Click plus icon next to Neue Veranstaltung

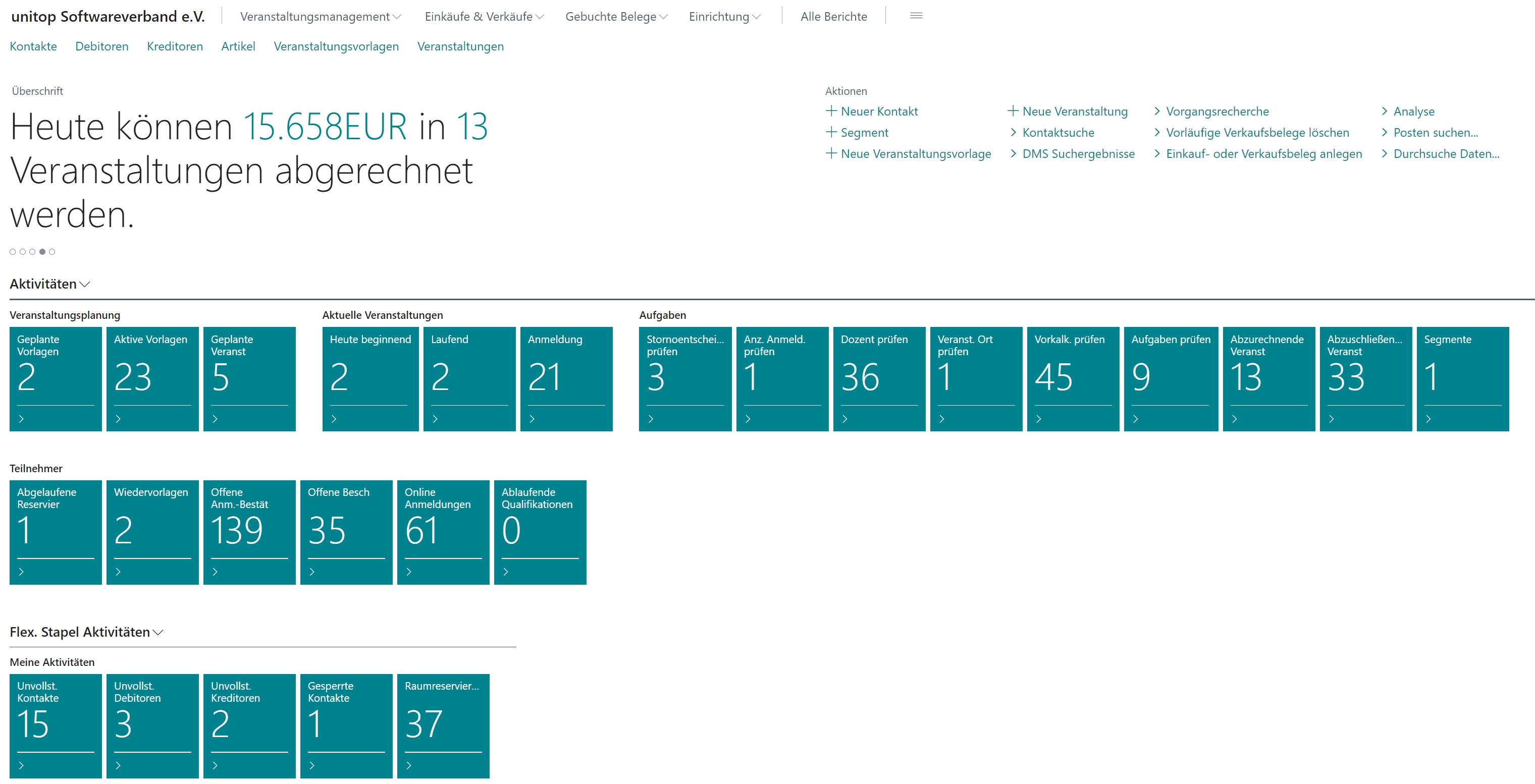(1013, 111)
